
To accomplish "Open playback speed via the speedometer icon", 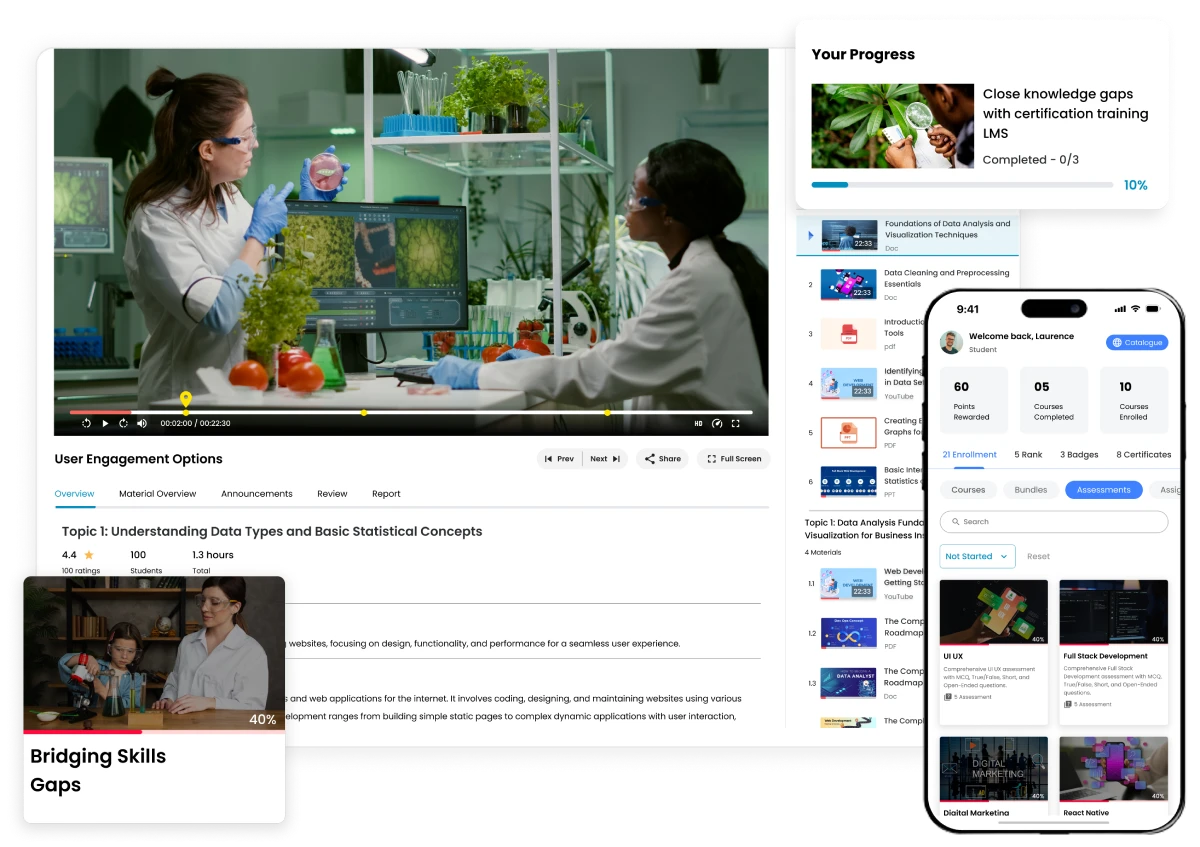I will (x=716, y=424).
